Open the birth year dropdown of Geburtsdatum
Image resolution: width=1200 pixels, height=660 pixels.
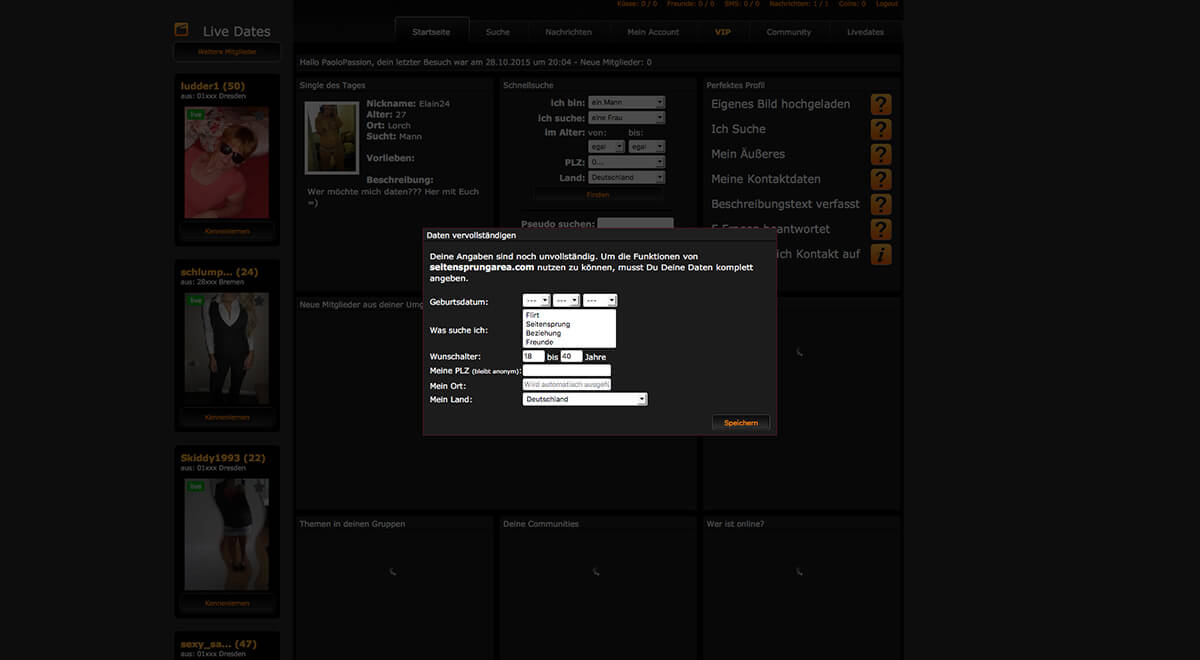[600, 300]
